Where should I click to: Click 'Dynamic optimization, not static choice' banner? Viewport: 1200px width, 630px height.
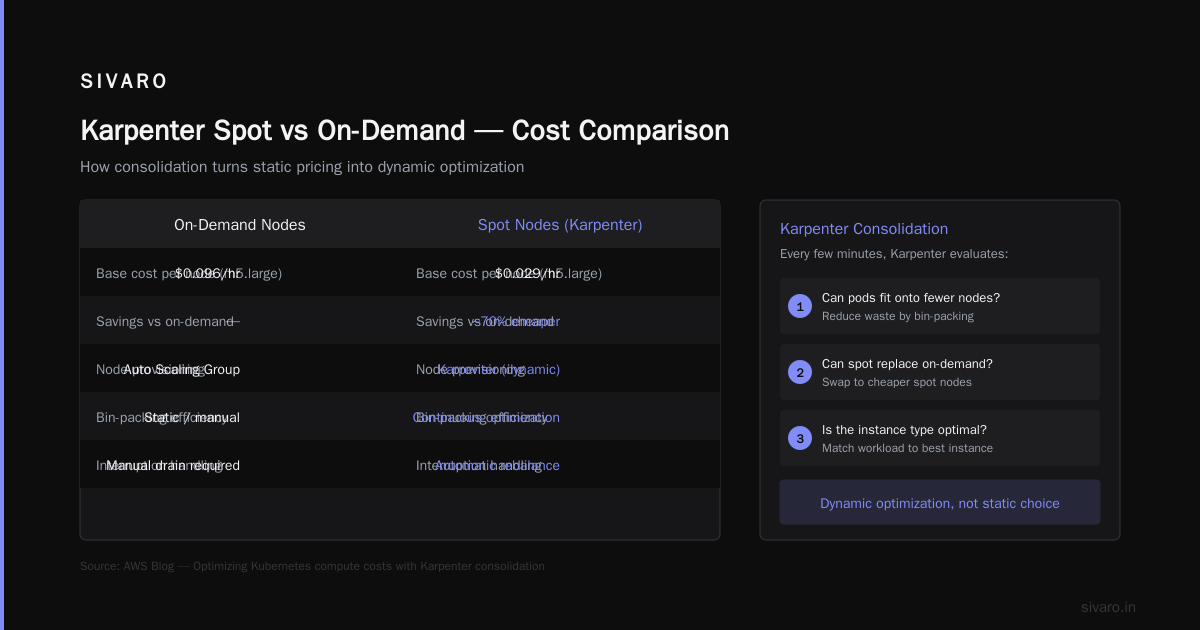940,503
